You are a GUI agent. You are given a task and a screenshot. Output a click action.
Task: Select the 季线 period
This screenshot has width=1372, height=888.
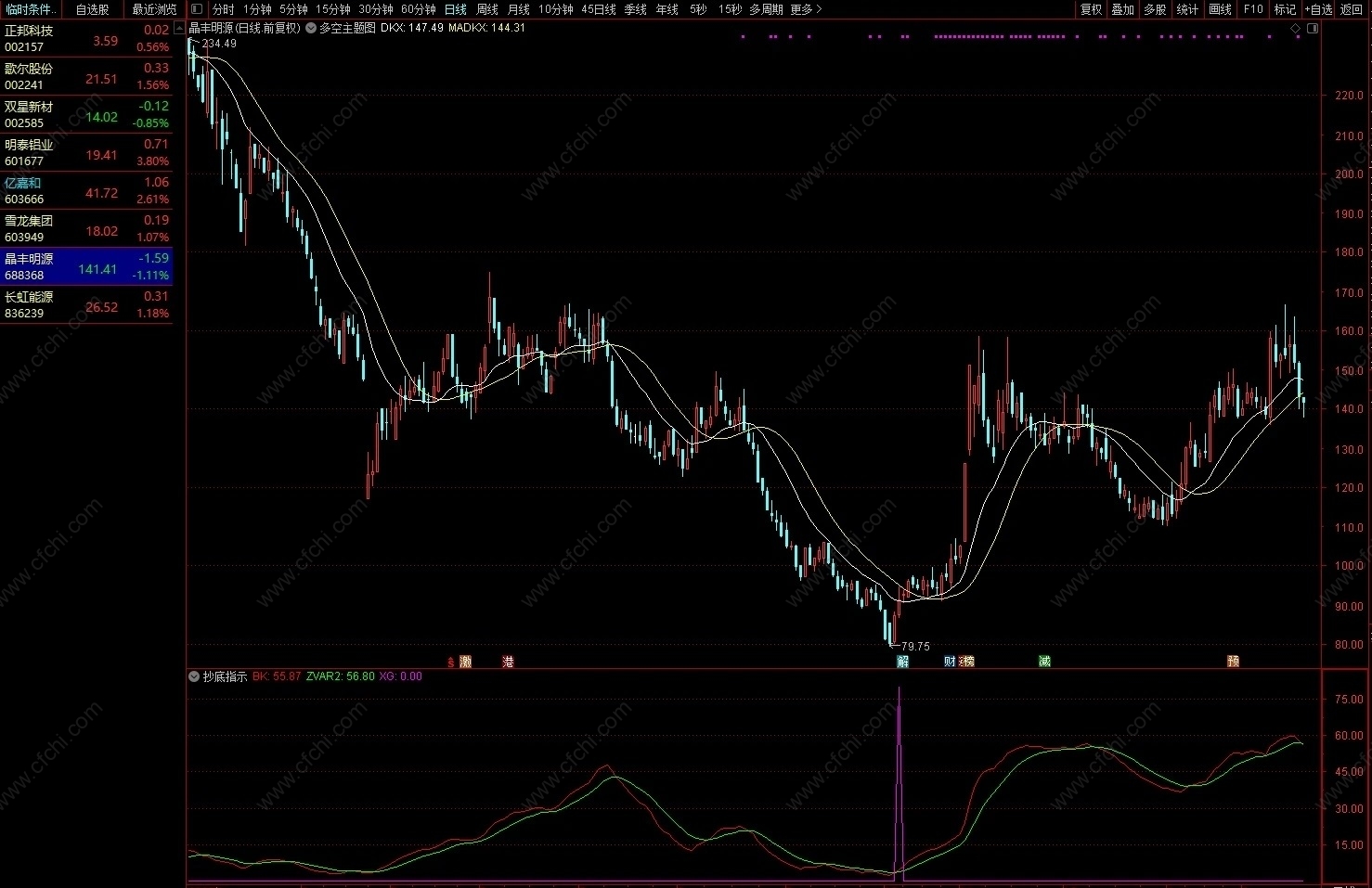click(636, 9)
